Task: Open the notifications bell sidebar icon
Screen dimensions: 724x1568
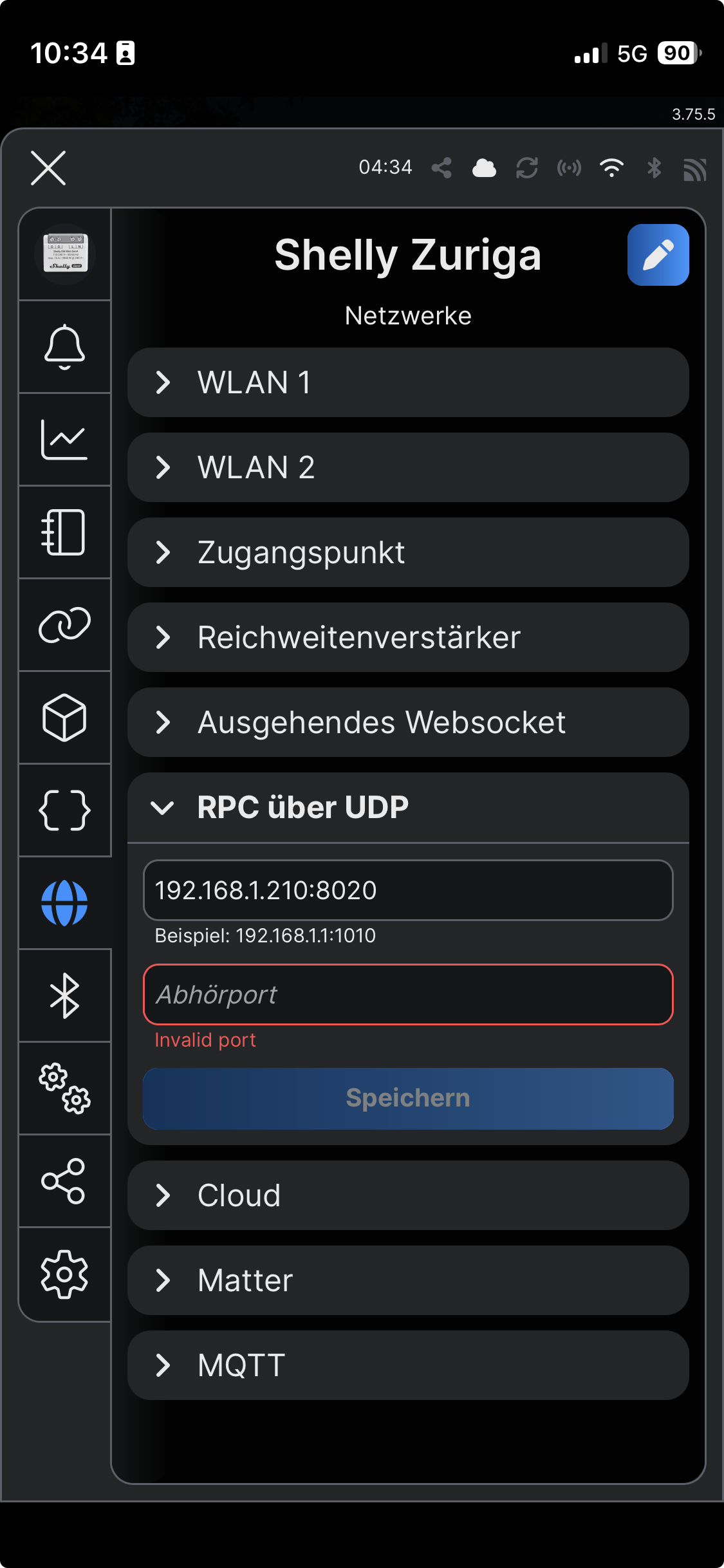Action: point(64,347)
